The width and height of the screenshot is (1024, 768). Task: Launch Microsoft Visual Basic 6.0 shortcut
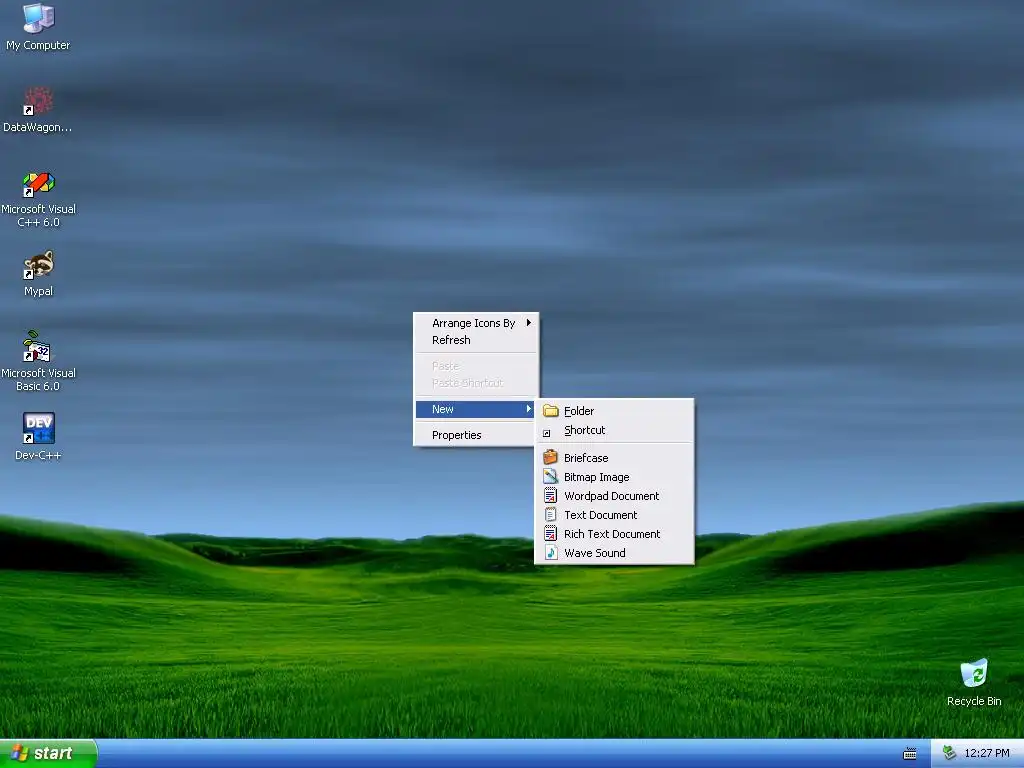37,347
